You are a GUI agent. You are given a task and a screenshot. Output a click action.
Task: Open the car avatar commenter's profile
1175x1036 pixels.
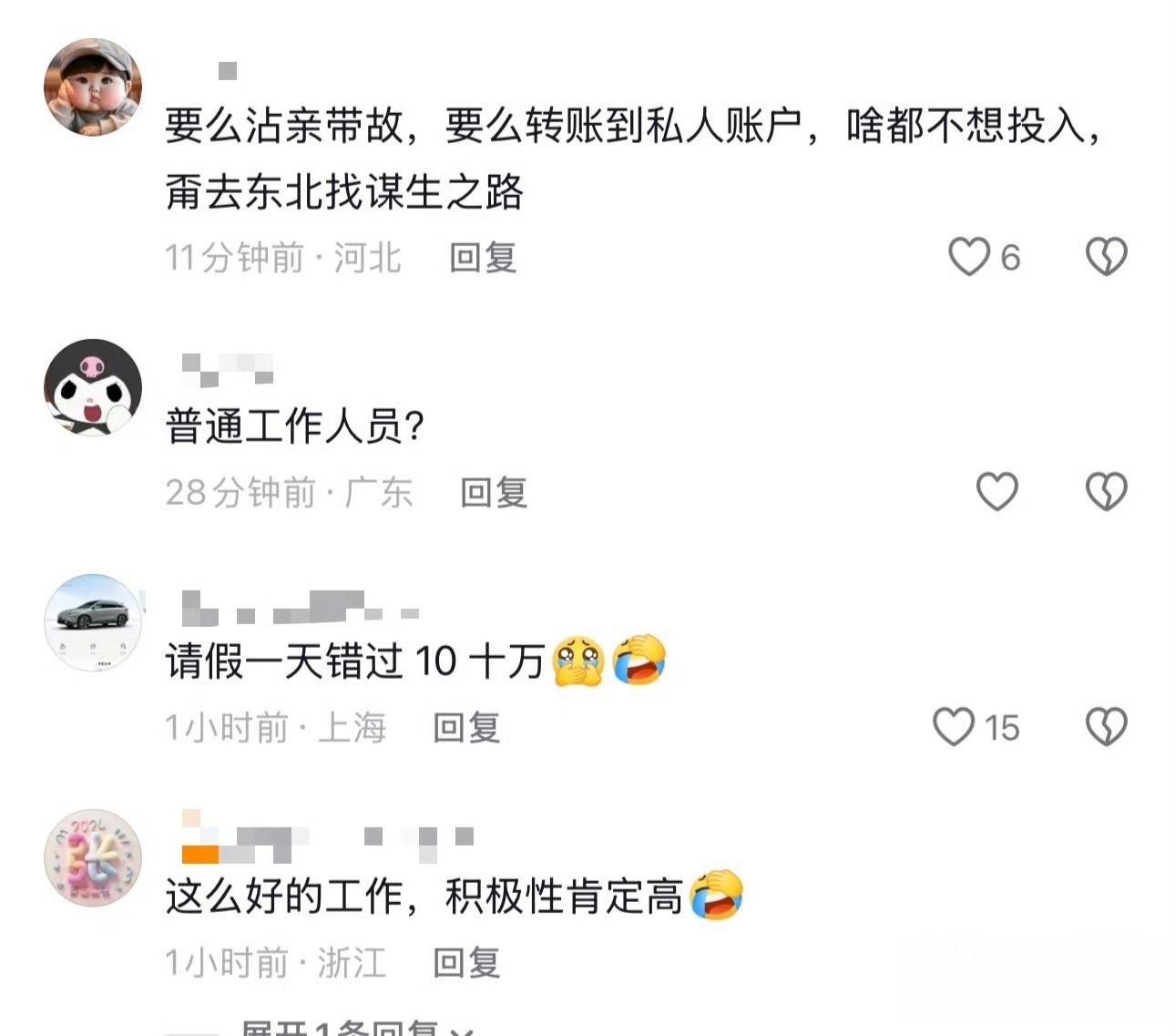click(x=93, y=623)
